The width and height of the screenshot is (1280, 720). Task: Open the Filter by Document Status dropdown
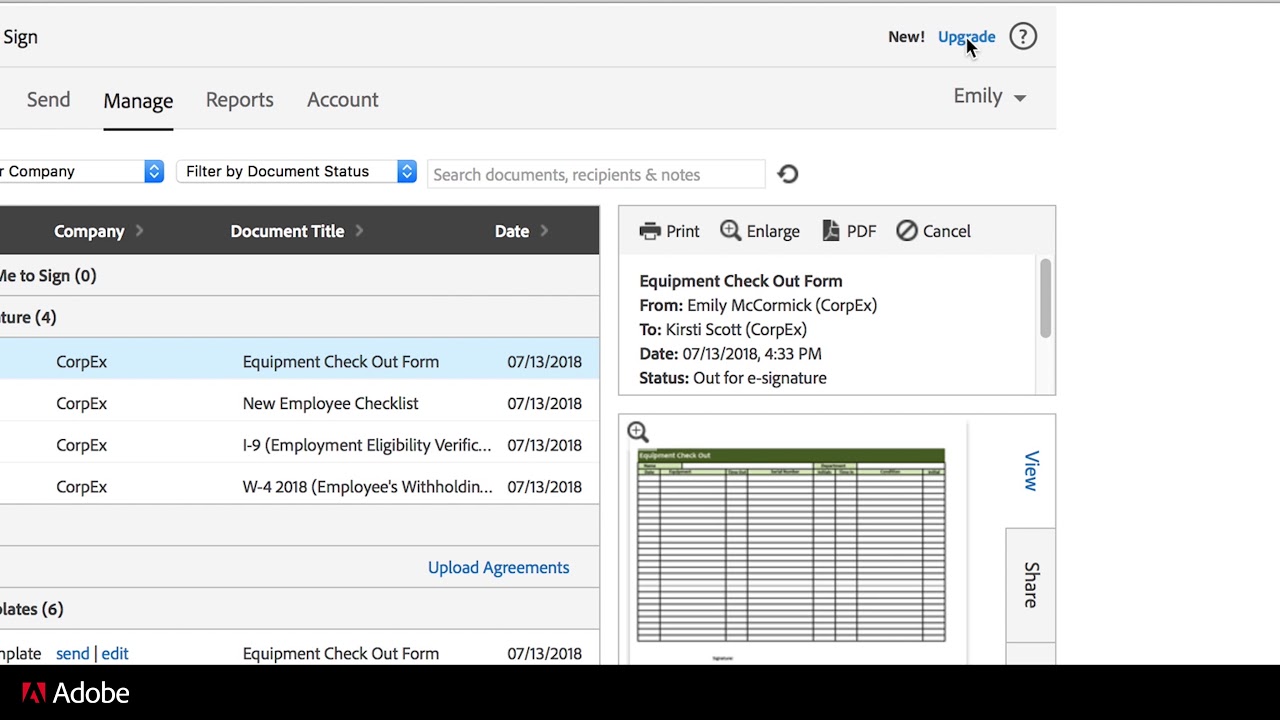[297, 172]
